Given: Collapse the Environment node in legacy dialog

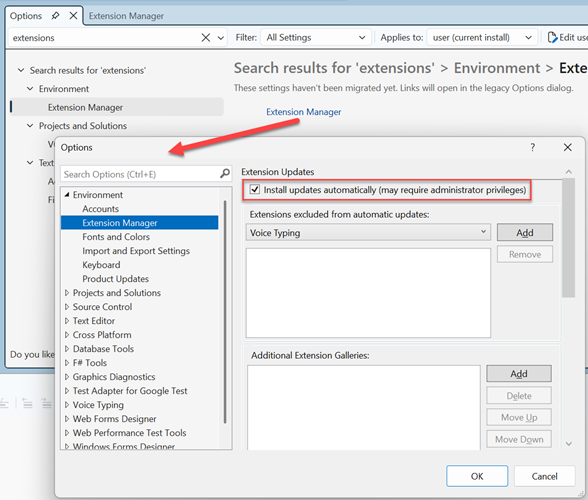Looking at the screenshot, I should click(x=67, y=194).
